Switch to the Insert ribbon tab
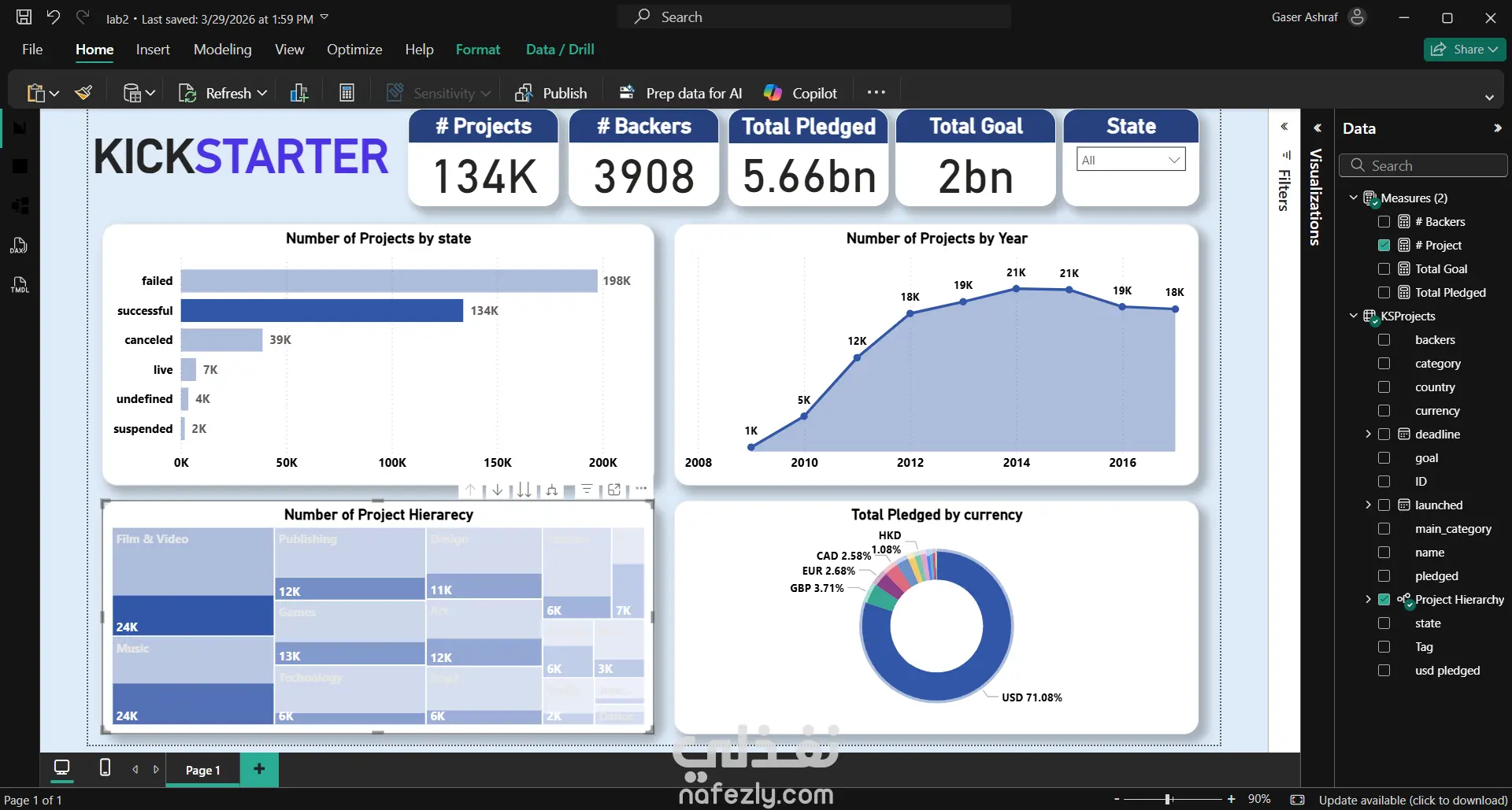Image resolution: width=1512 pixels, height=810 pixels. point(153,49)
